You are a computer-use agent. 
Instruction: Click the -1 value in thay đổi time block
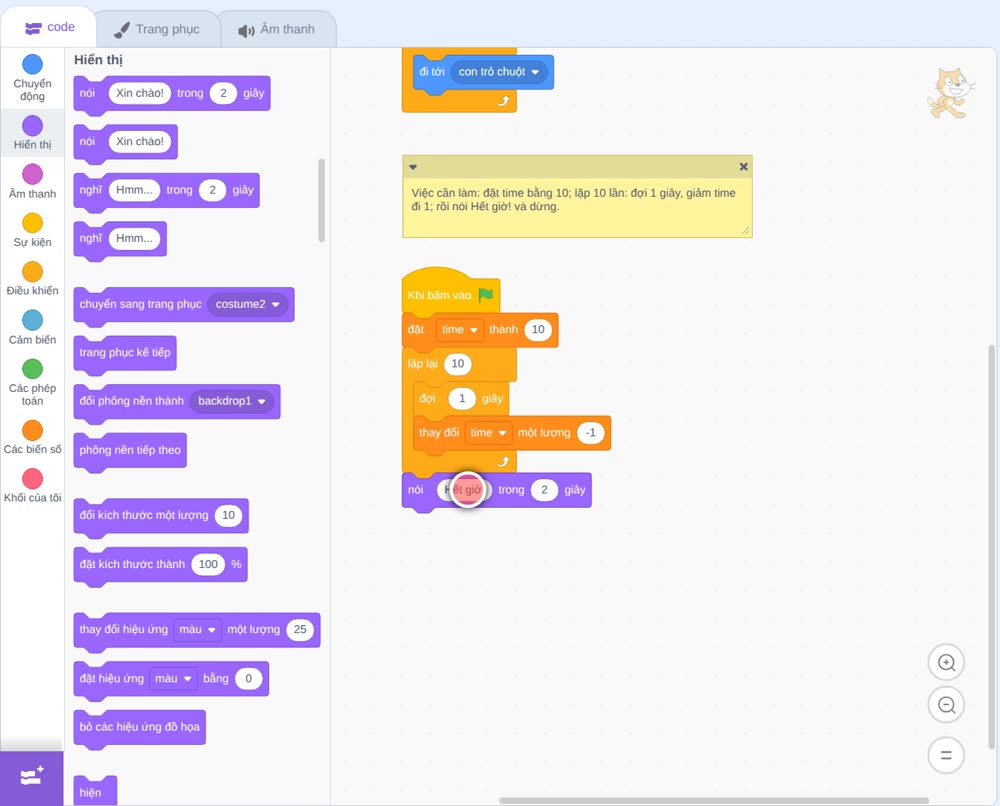point(591,433)
